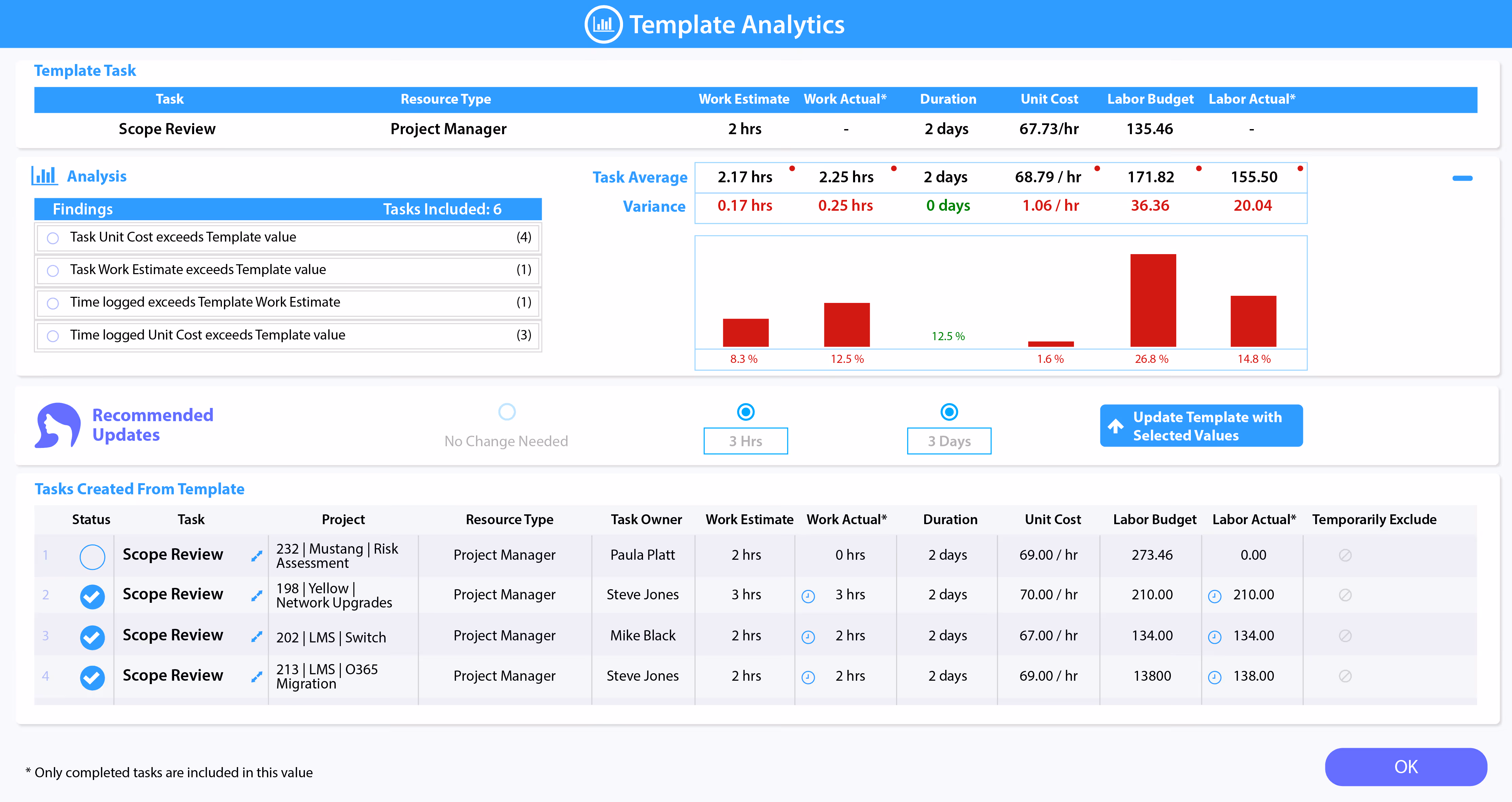
Task: Click the 26.8 % Labor Budget variance bar
Action: coord(1153,300)
